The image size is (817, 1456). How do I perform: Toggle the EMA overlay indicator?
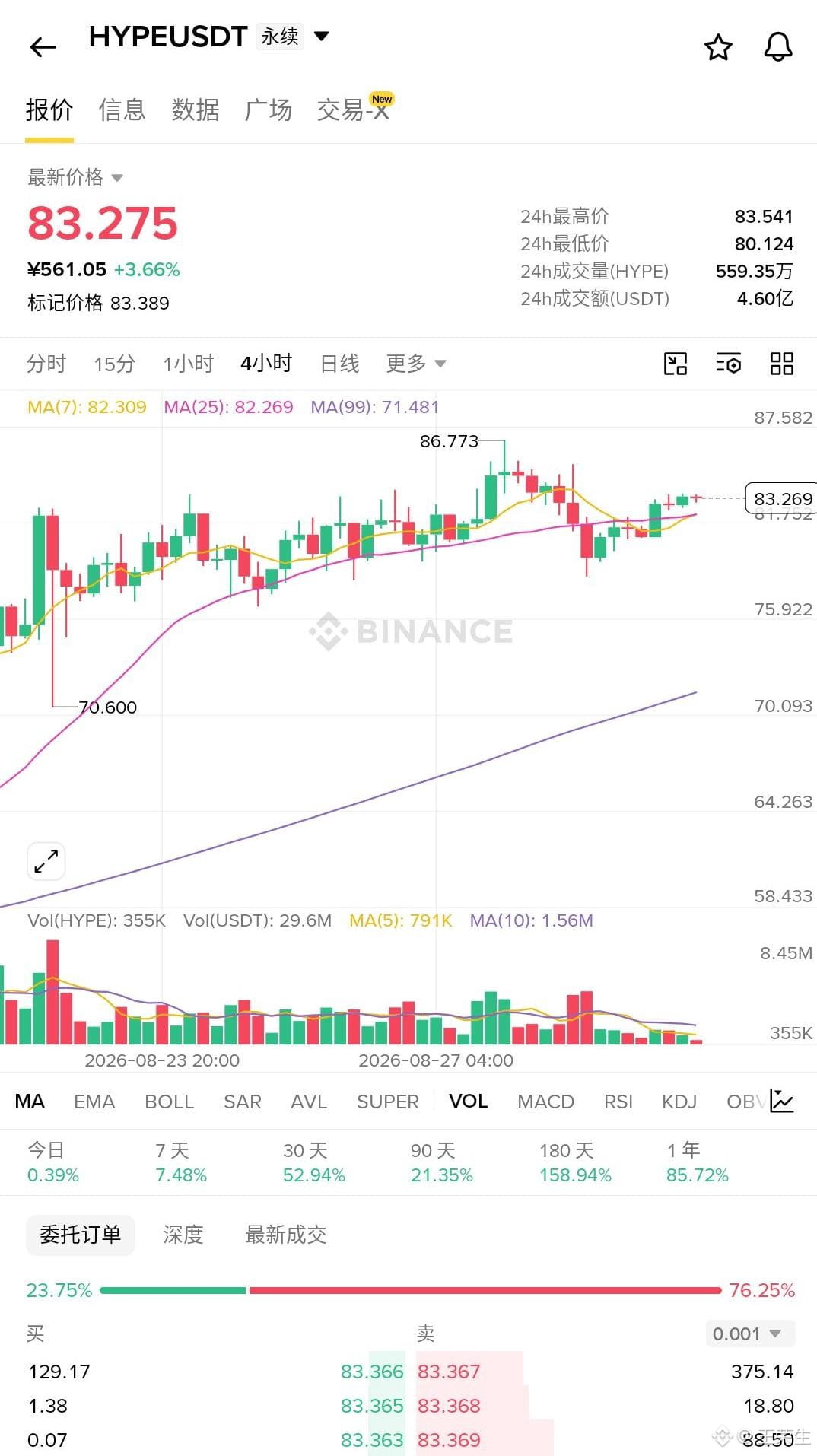pos(94,1102)
